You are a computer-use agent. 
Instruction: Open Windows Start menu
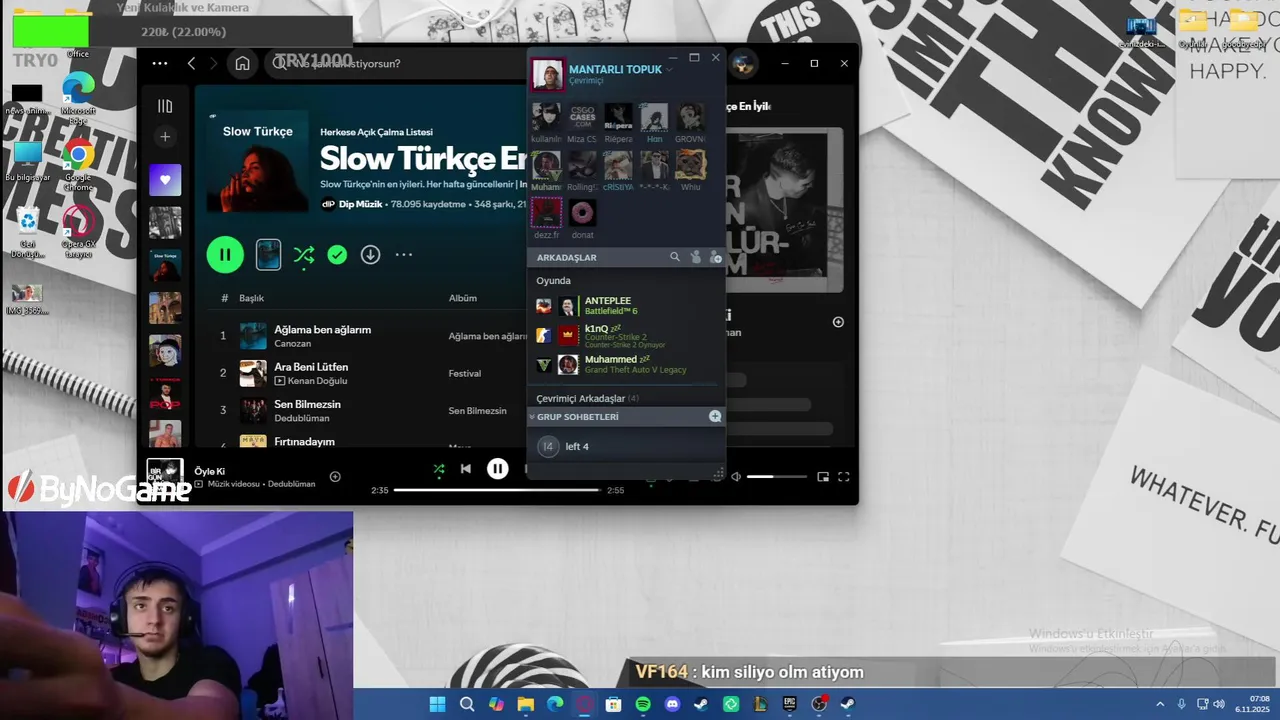click(437, 704)
